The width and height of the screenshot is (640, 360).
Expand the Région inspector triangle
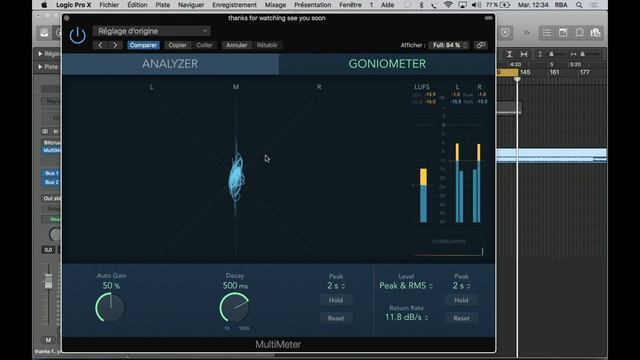point(40,54)
